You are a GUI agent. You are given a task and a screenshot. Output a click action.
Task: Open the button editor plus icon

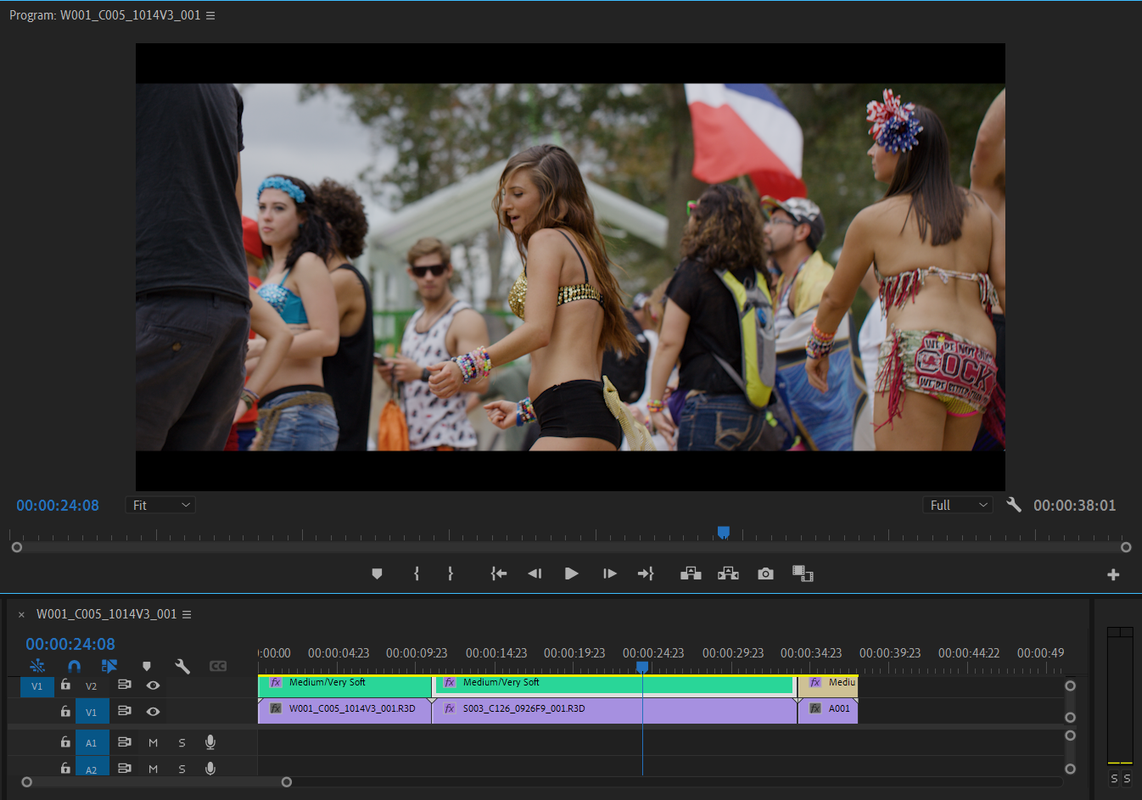click(x=1113, y=575)
